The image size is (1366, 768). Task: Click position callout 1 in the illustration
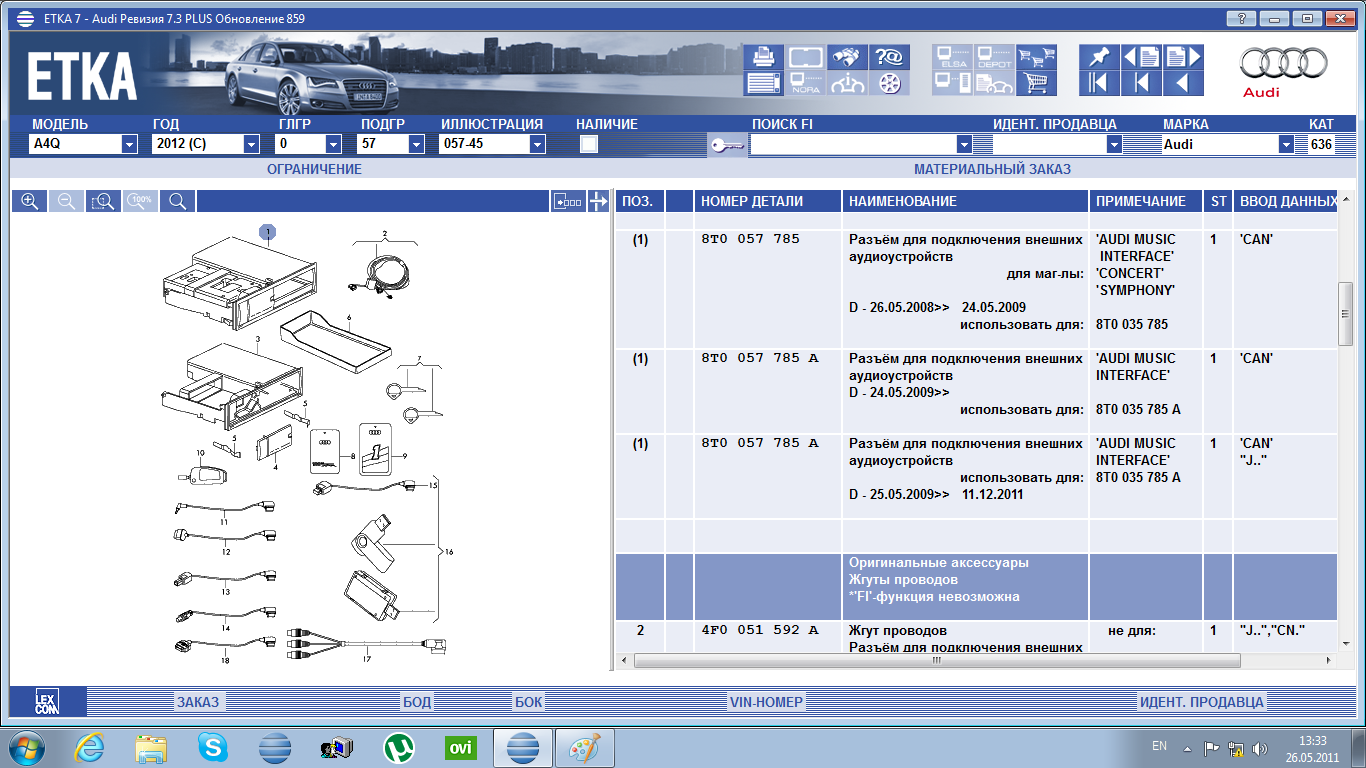click(x=269, y=232)
